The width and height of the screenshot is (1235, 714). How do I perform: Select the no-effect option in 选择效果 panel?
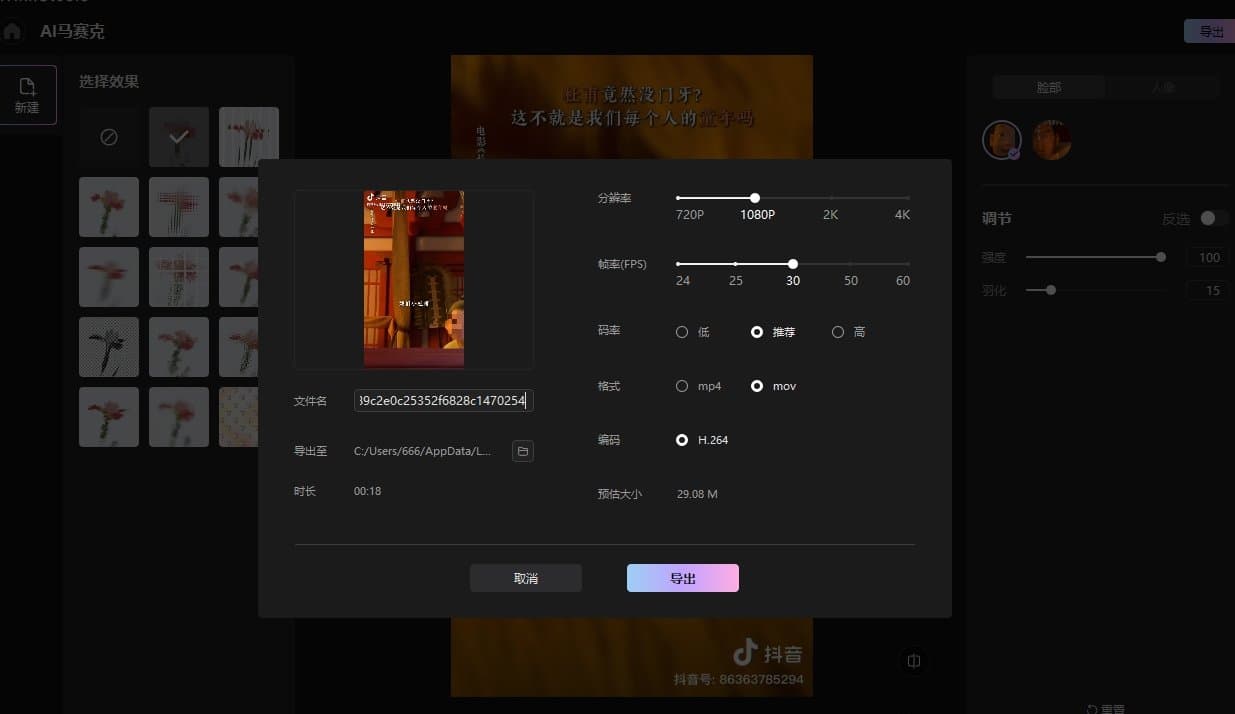coord(108,136)
